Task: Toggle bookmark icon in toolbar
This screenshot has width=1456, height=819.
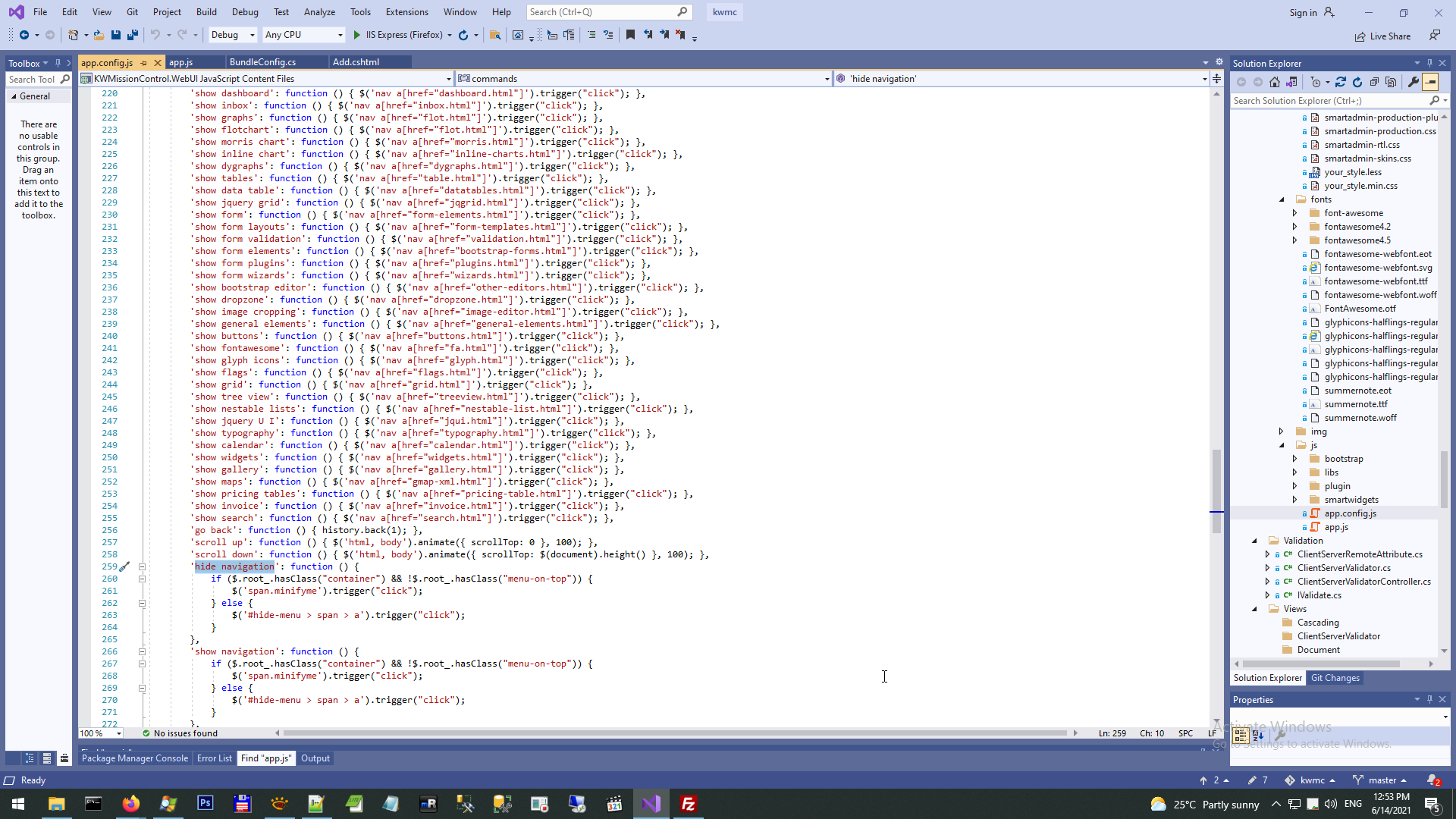Action: pyautogui.click(x=630, y=35)
